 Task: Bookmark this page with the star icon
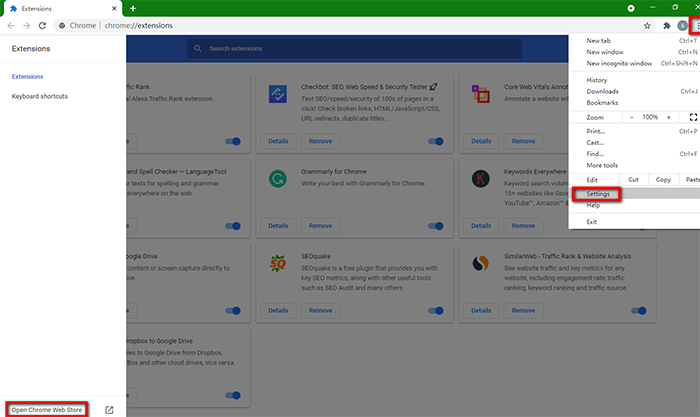(648, 25)
